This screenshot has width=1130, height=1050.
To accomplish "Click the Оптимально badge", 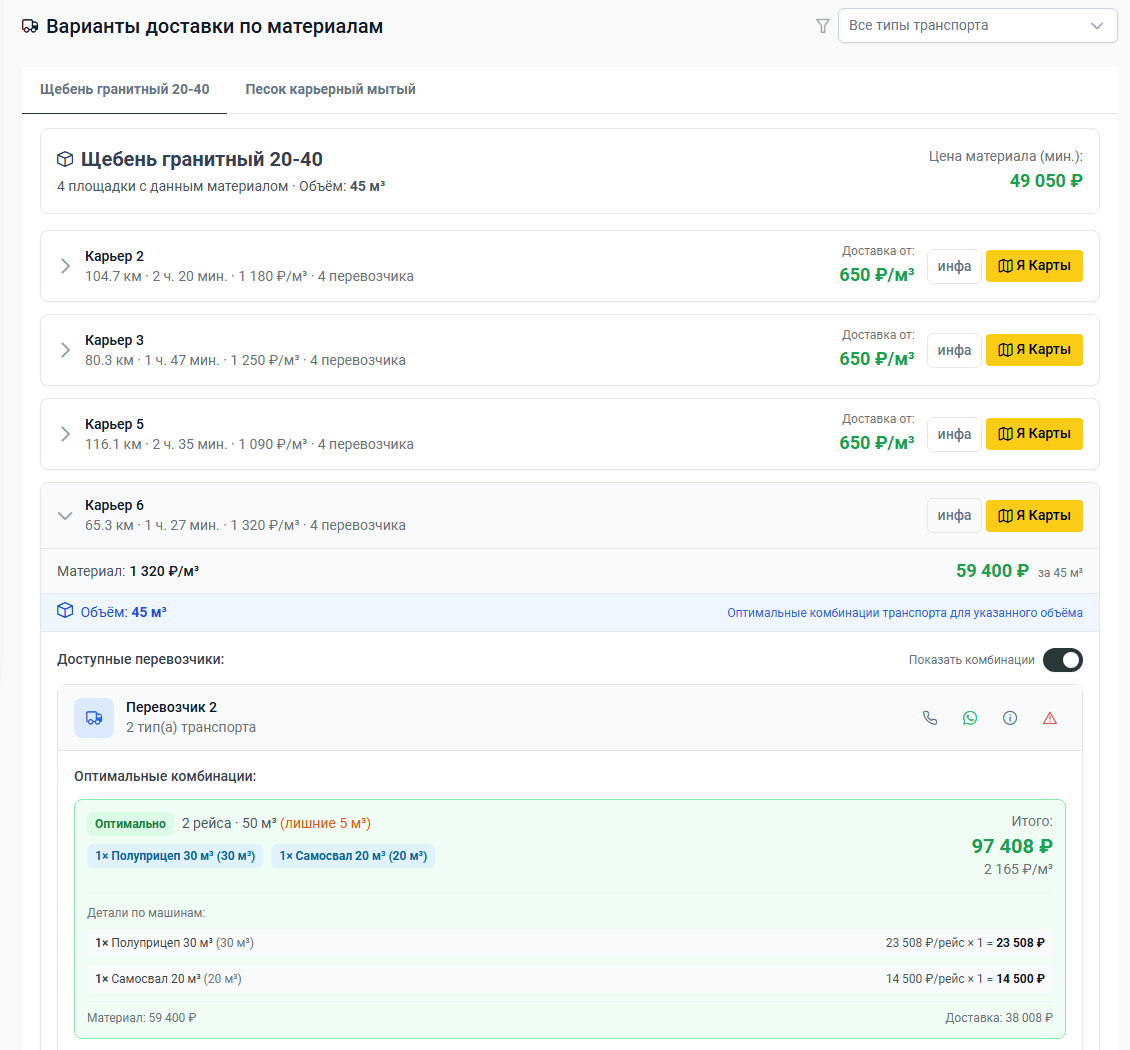I will click(x=130, y=824).
